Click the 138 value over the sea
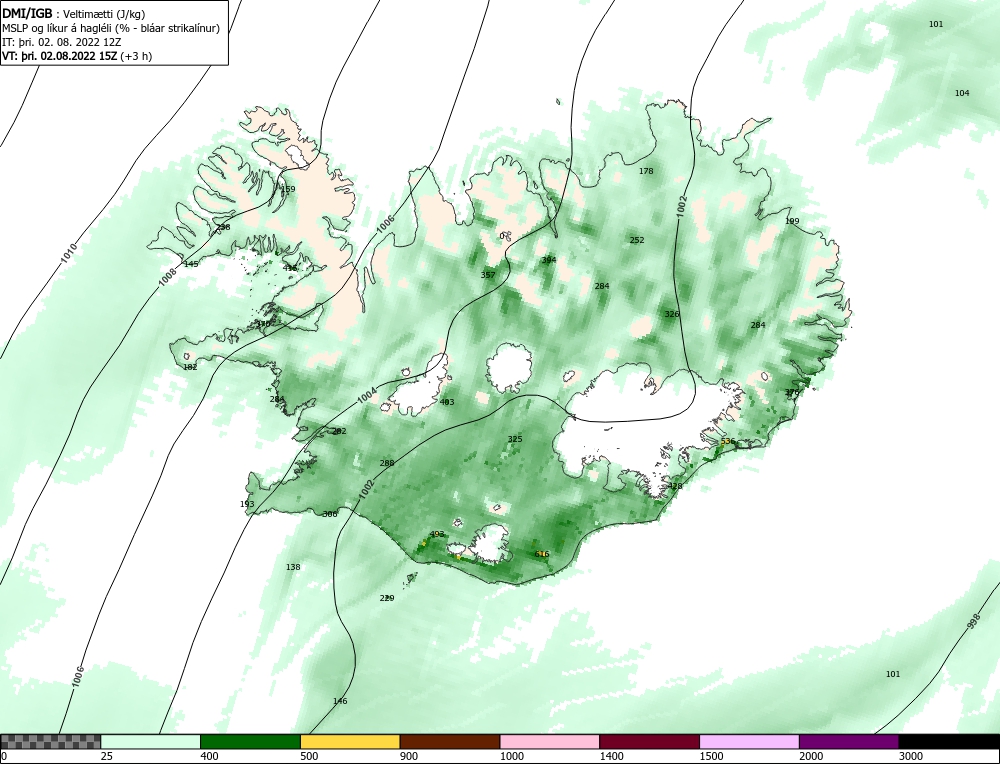 click(293, 567)
